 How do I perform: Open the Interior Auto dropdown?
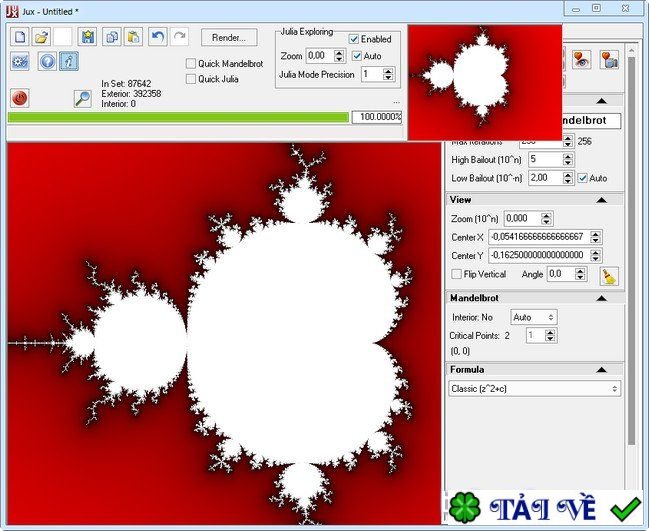pos(534,317)
